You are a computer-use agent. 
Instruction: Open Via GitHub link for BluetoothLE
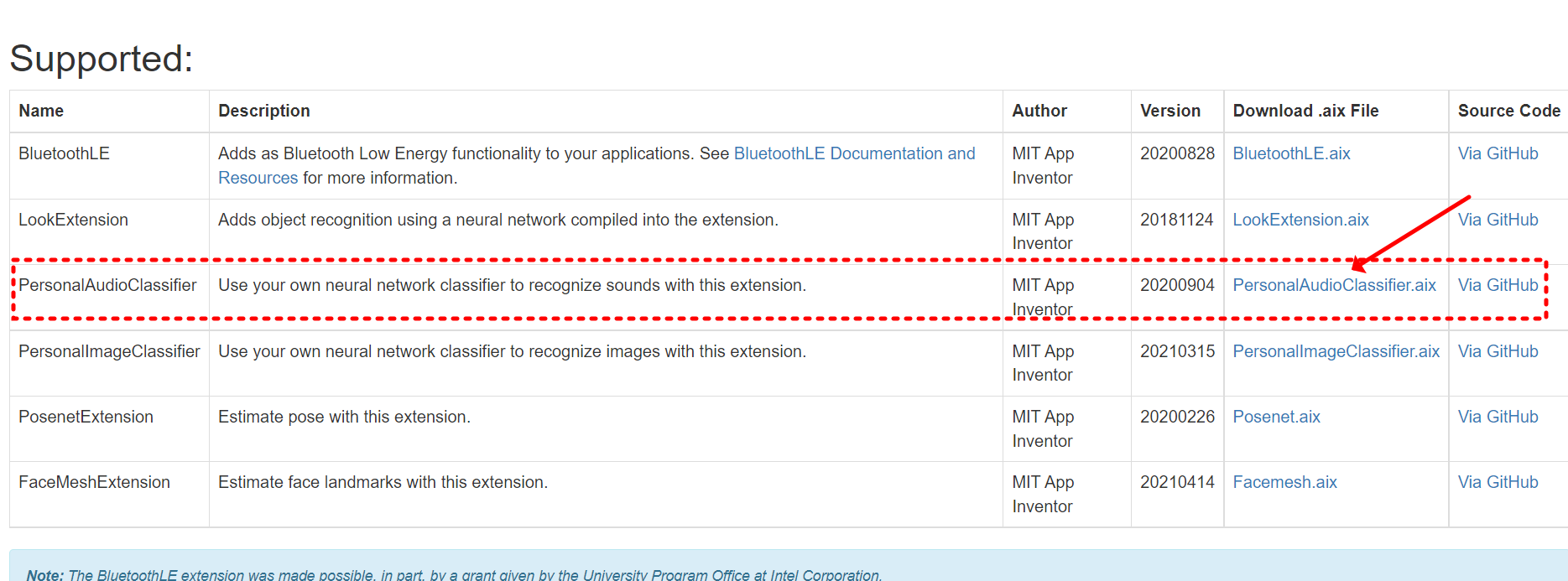pyautogui.click(x=1498, y=154)
